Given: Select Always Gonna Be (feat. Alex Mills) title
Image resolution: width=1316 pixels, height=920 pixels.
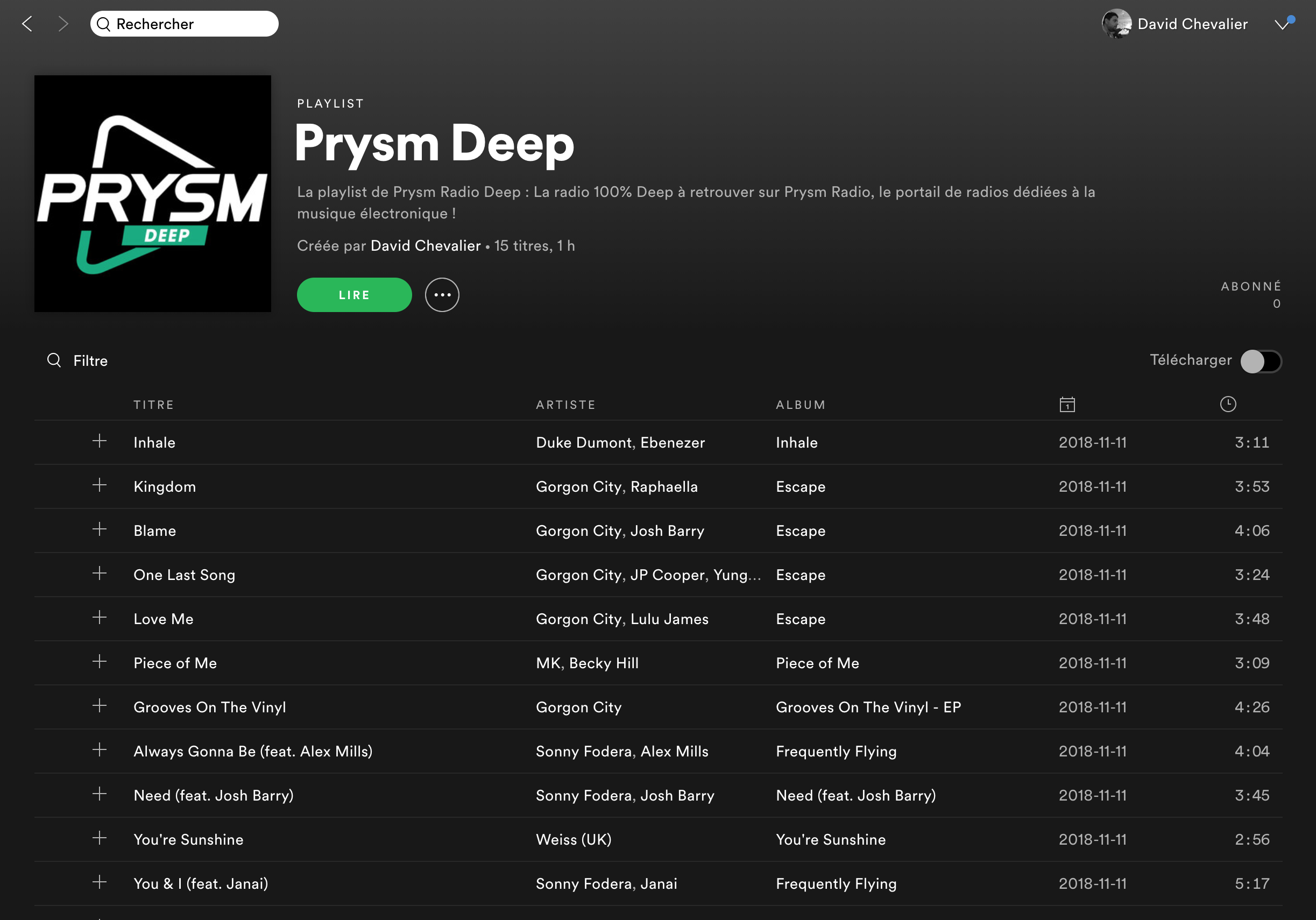Looking at the screenshot, I should [253, 752].
